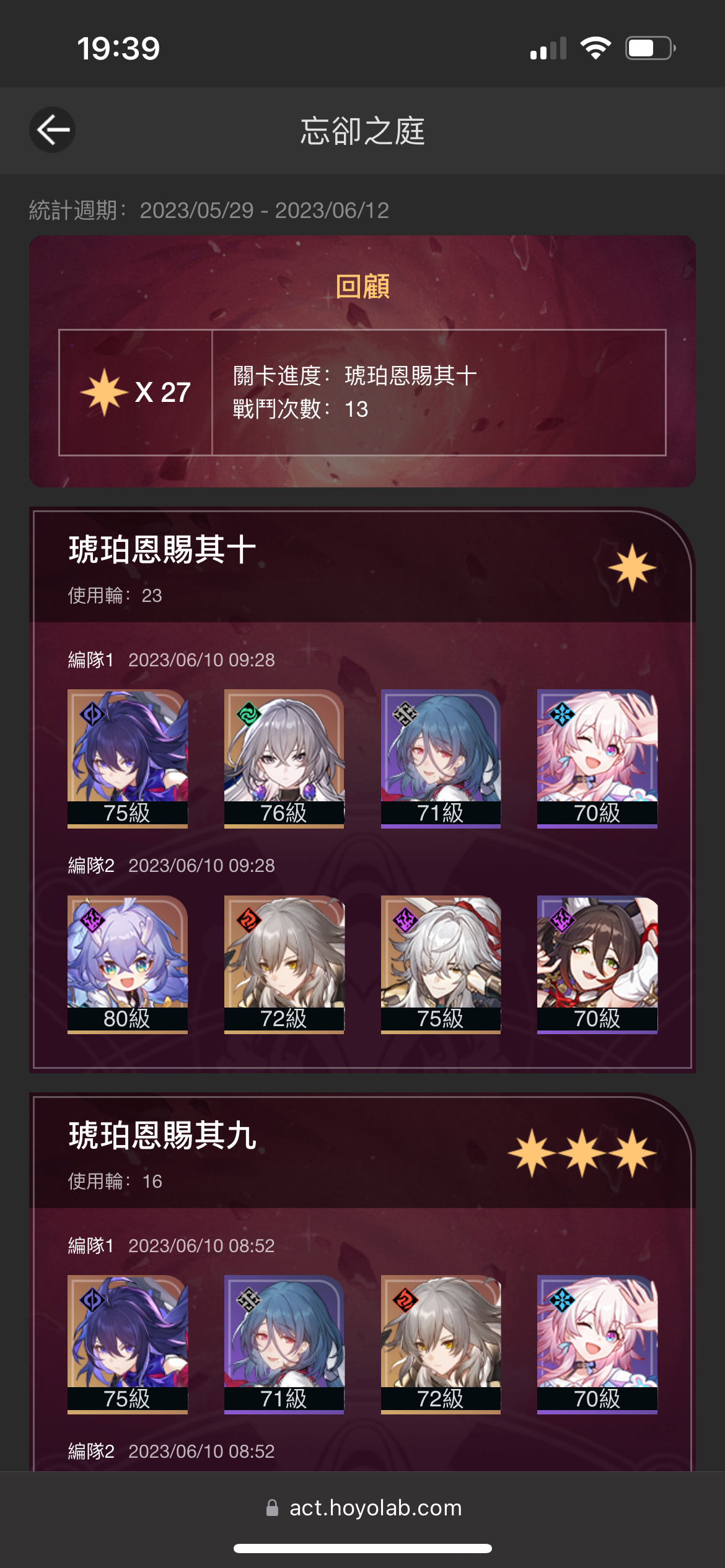This screenshot has width=725, height=1568.
Task: Click the 回顧 review heading
Action: coord(362,287)
